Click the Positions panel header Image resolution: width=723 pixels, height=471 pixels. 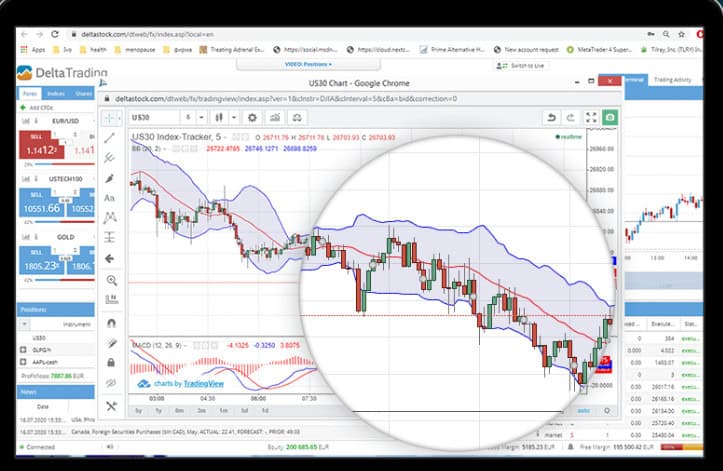pyautogui.click(x=56, y=310)
